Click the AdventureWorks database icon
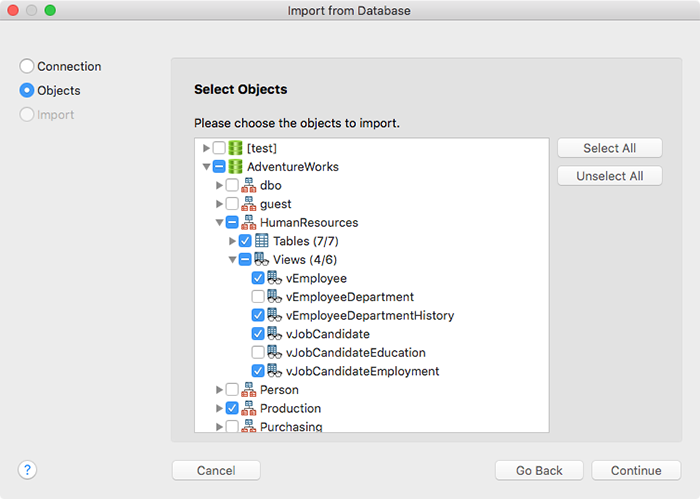 coord(235,166)
